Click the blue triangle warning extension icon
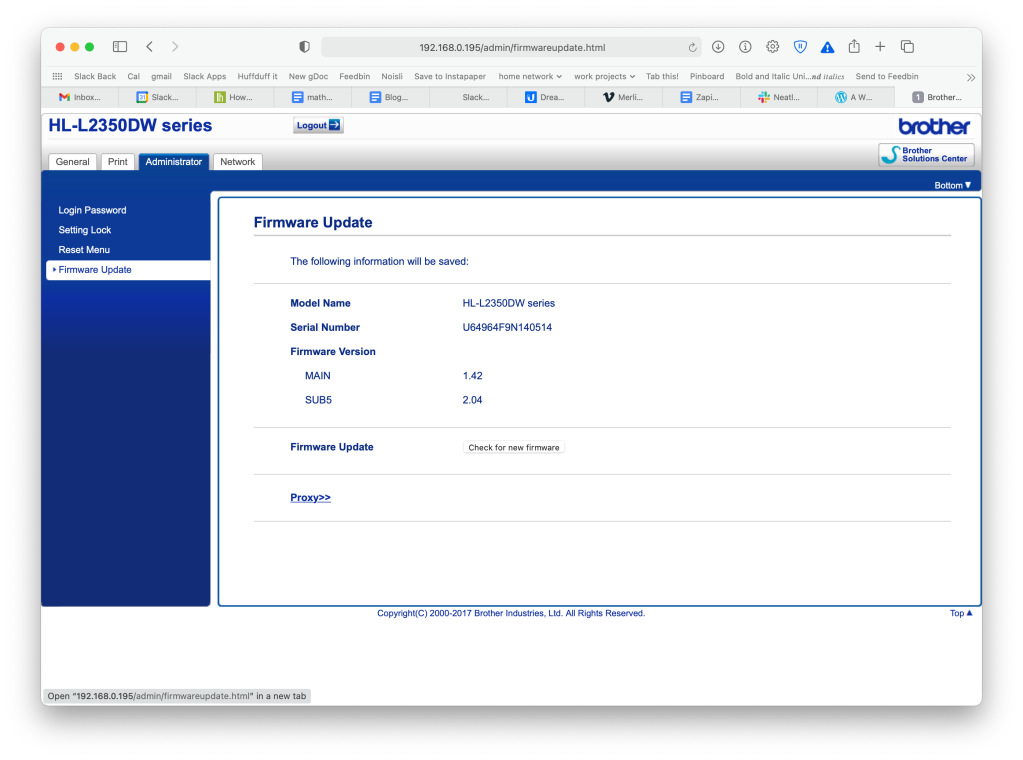Screen dimensions: 1023x760 (x=827, y=47)
